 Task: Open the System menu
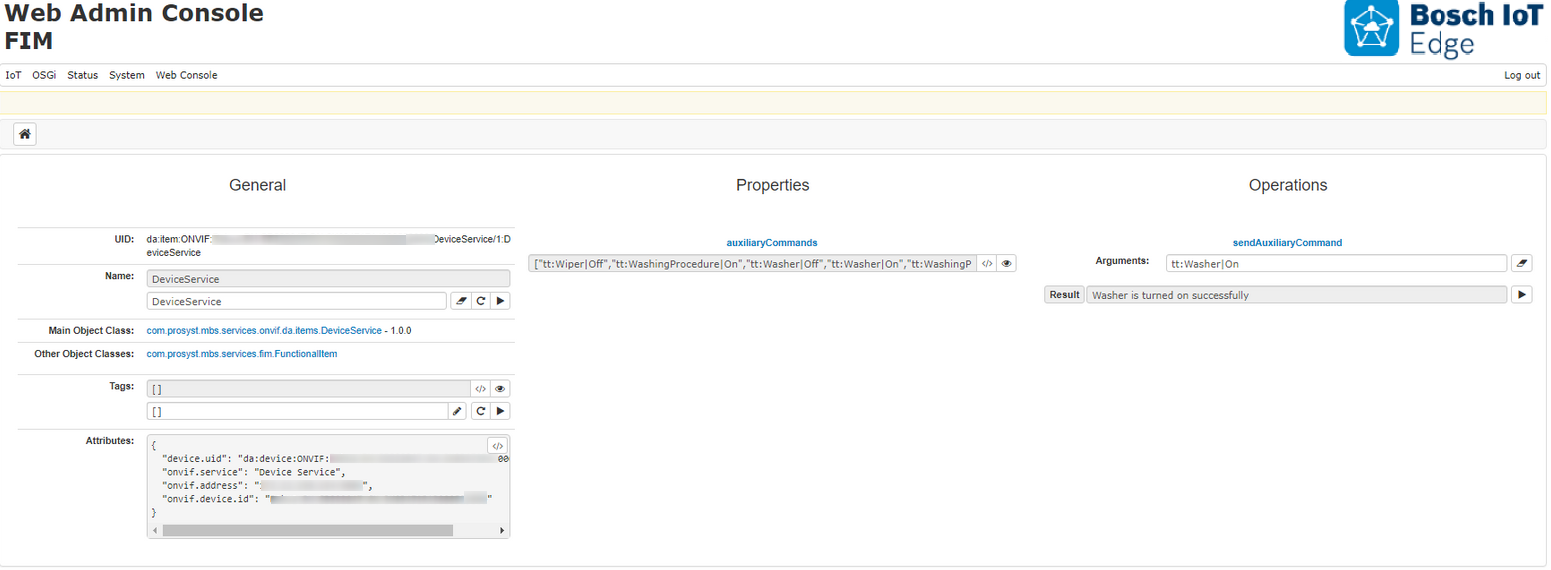(127, 75)
